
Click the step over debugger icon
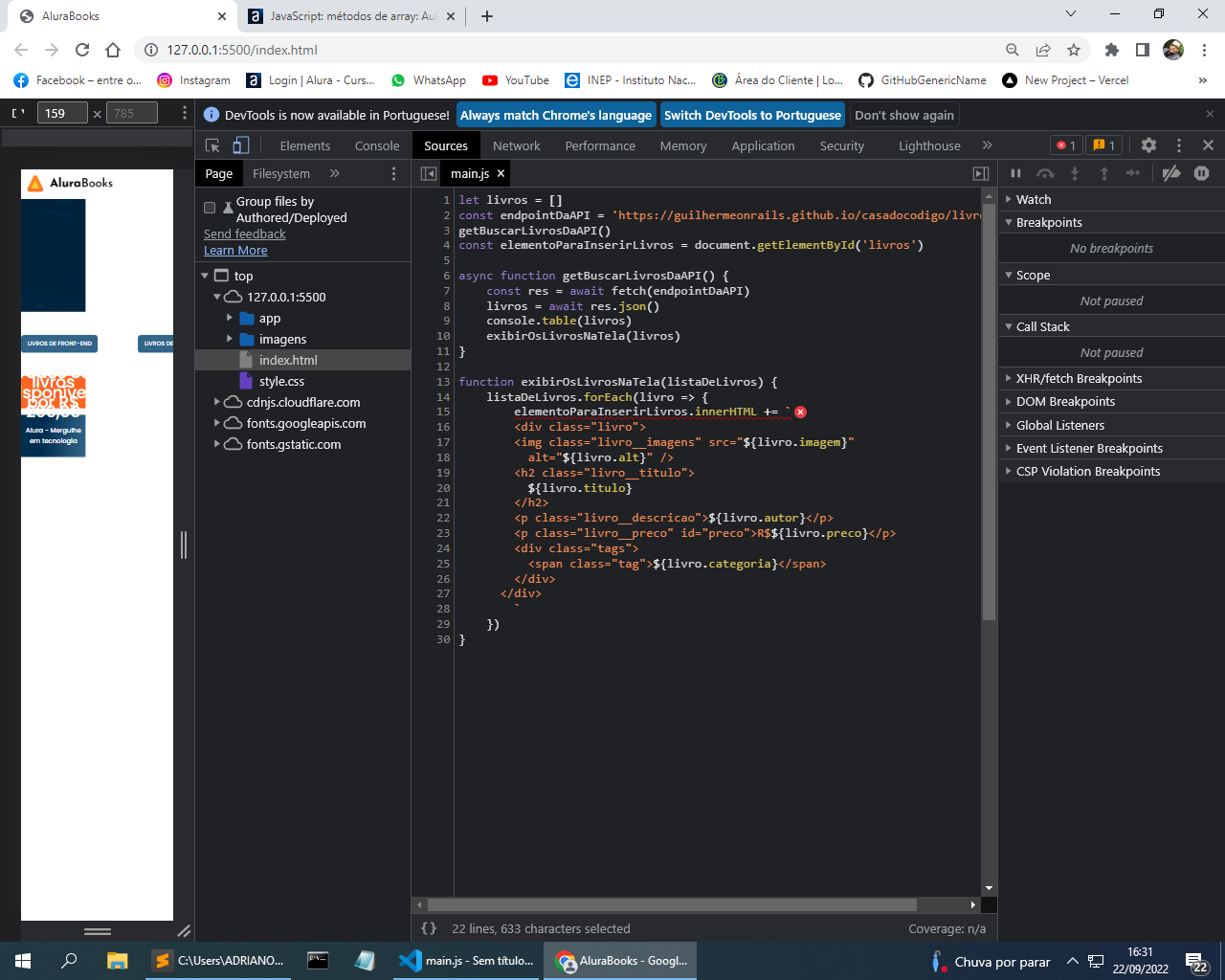pos(1045,173)
